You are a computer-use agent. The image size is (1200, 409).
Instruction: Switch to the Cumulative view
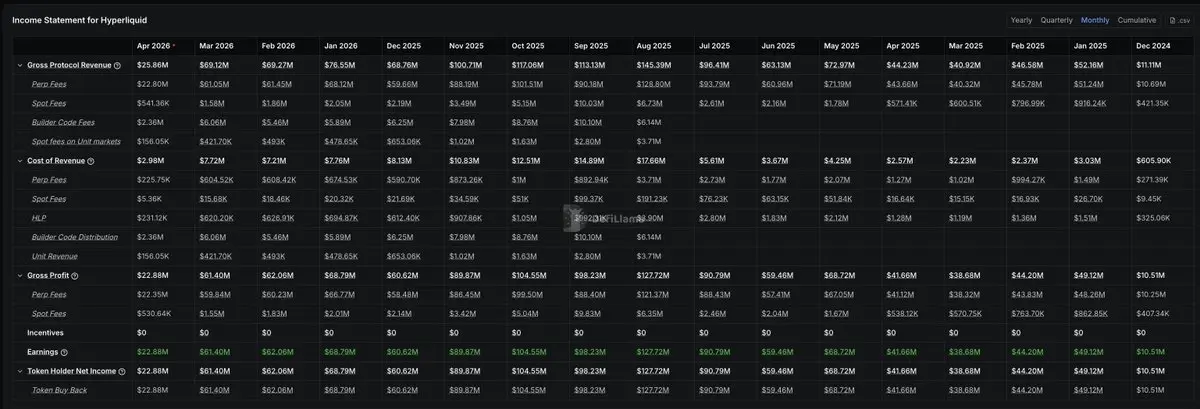tap(1137, 20)
